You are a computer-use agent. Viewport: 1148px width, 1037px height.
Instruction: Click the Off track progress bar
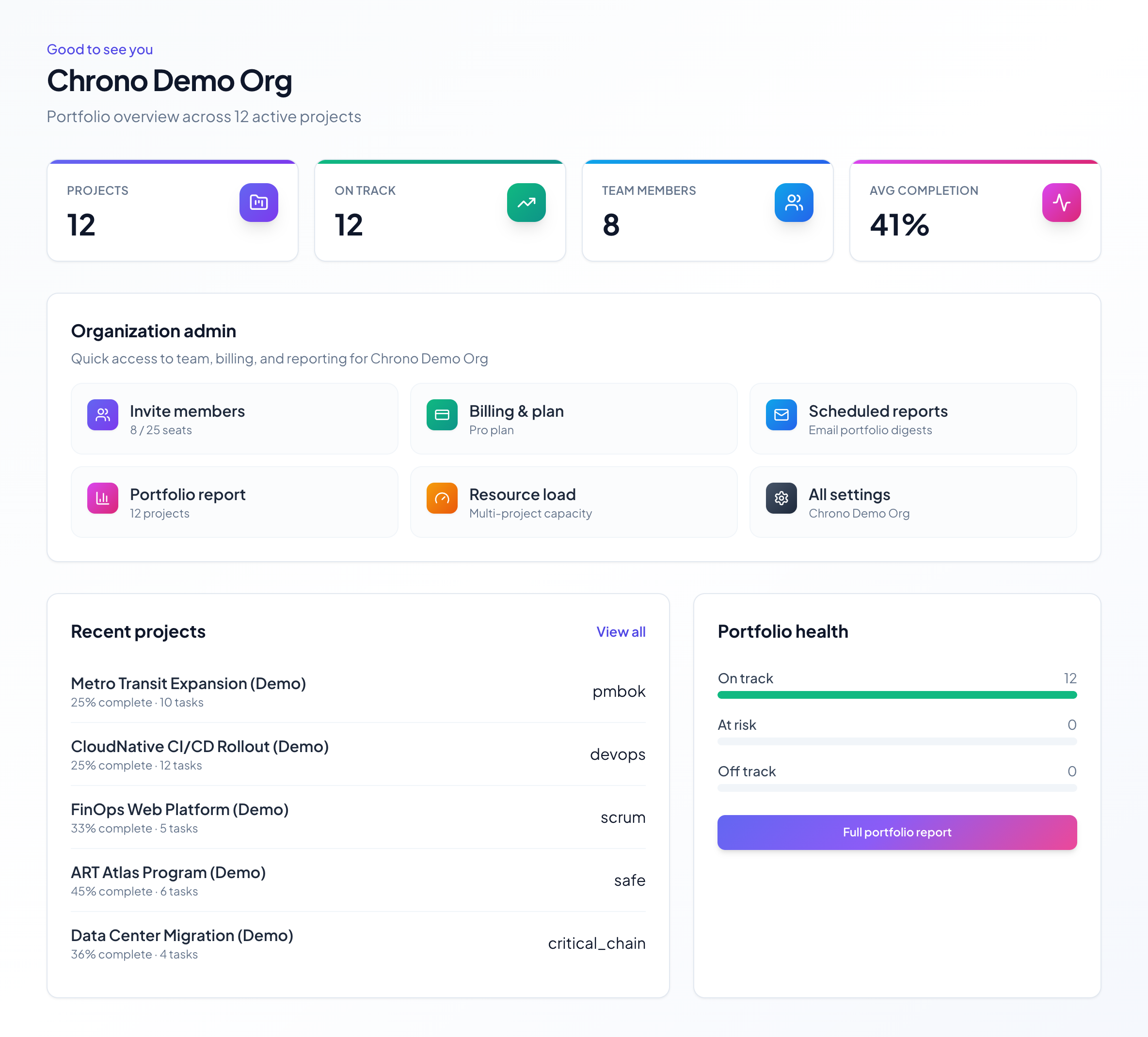pyautogui.click(x=897, y=788)
